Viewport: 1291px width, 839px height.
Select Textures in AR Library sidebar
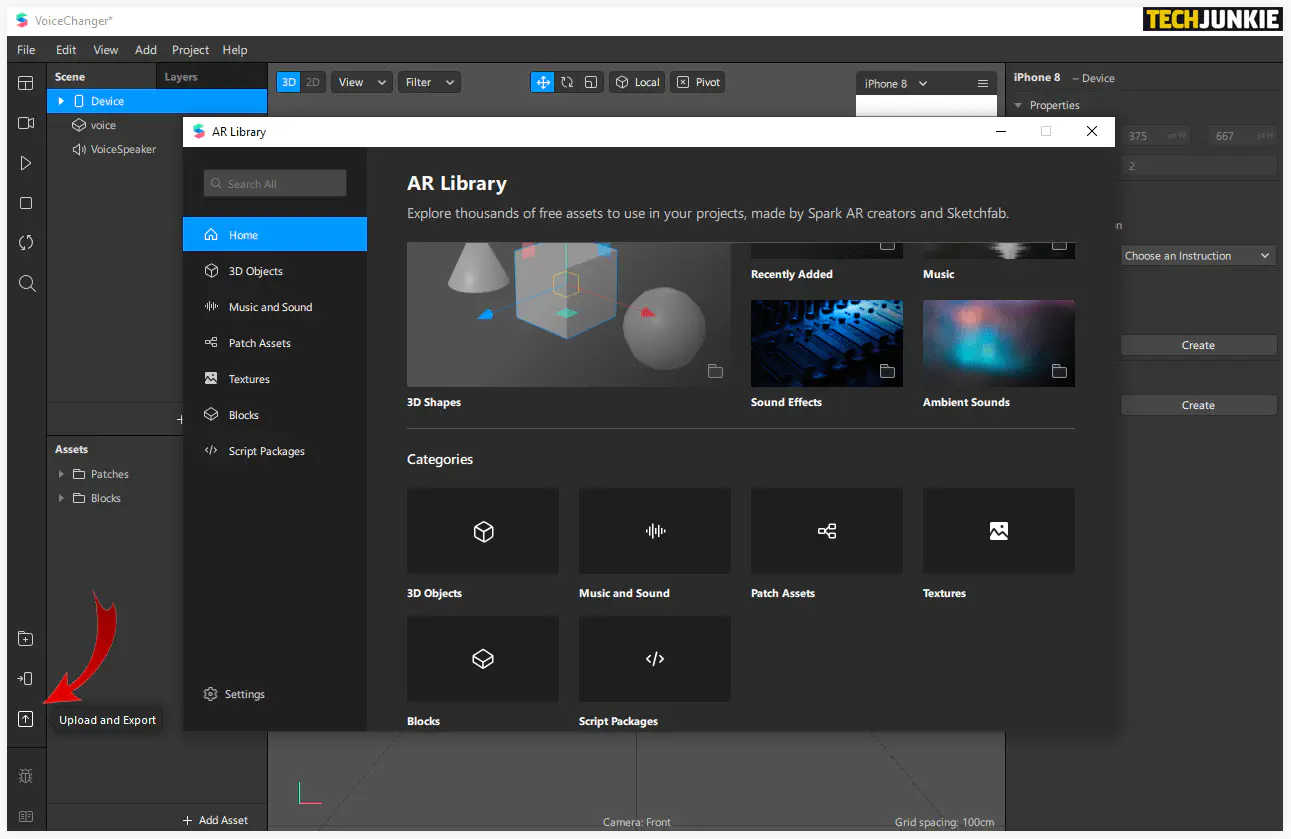275,379
